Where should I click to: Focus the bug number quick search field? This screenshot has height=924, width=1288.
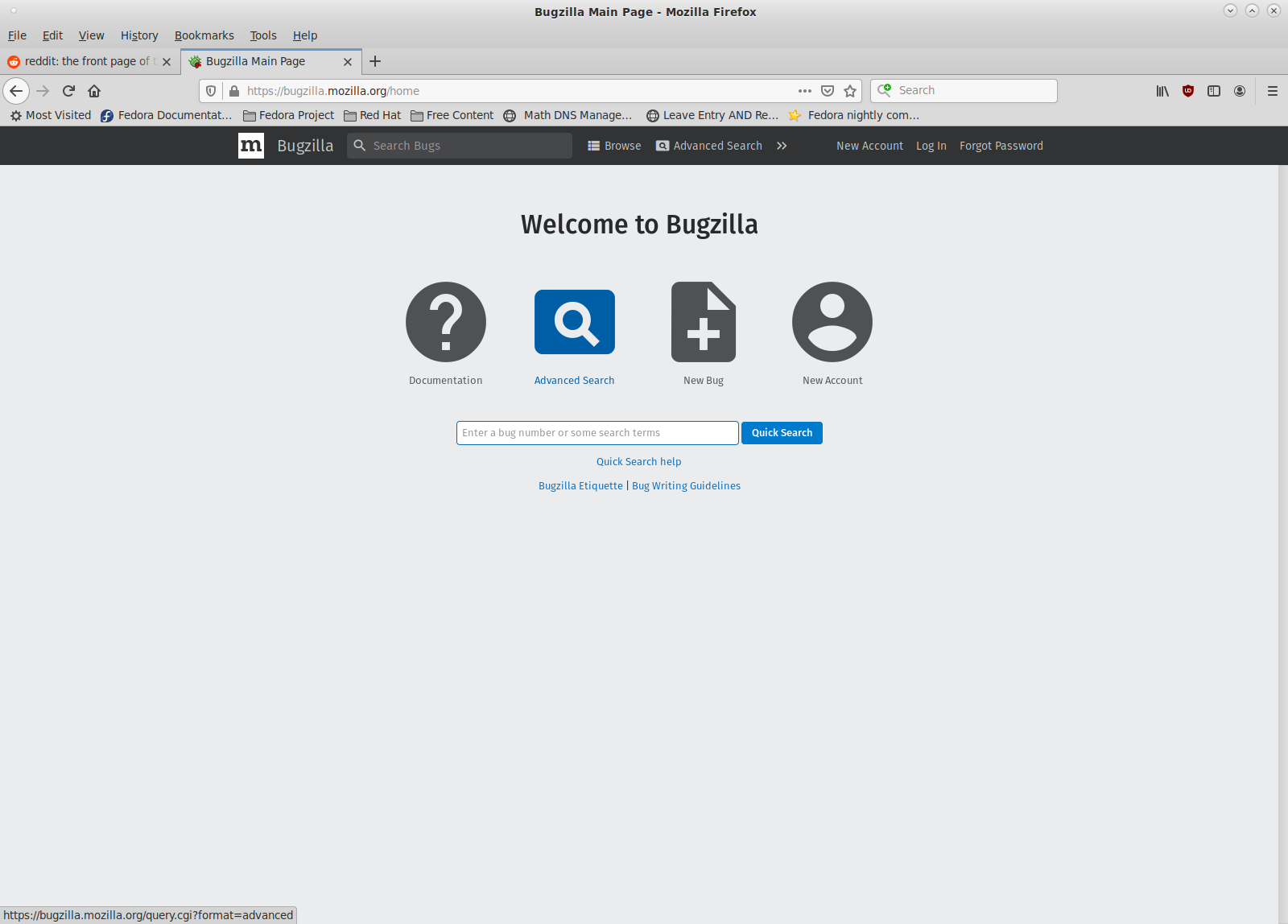(597, 433)
